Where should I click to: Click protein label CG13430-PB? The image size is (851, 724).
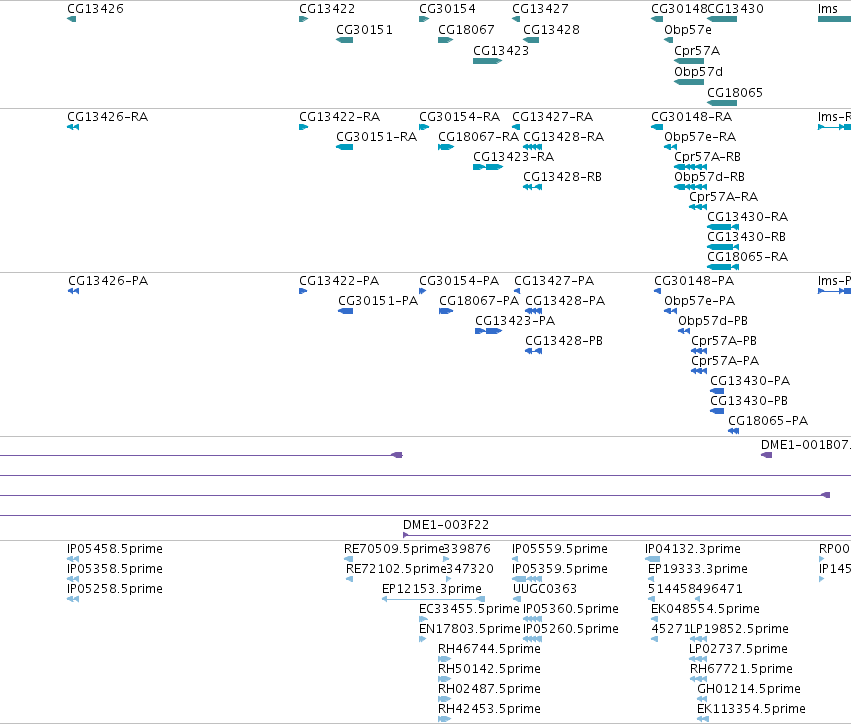pos(749,402)
